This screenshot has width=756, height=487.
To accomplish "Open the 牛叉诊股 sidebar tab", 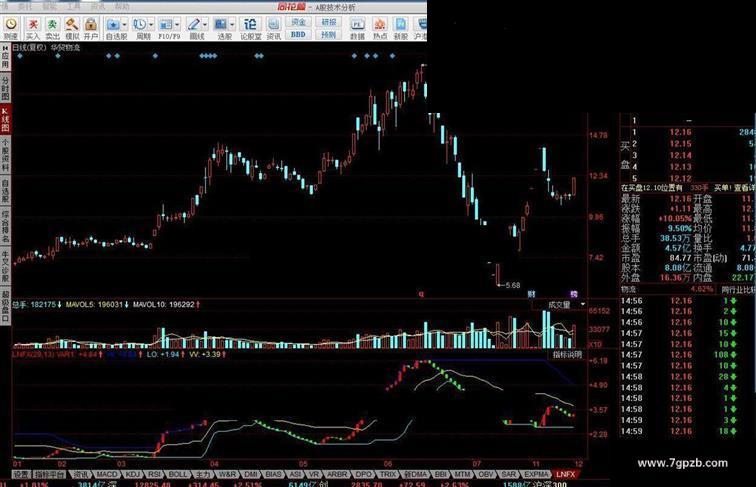I will click(5, 267).
